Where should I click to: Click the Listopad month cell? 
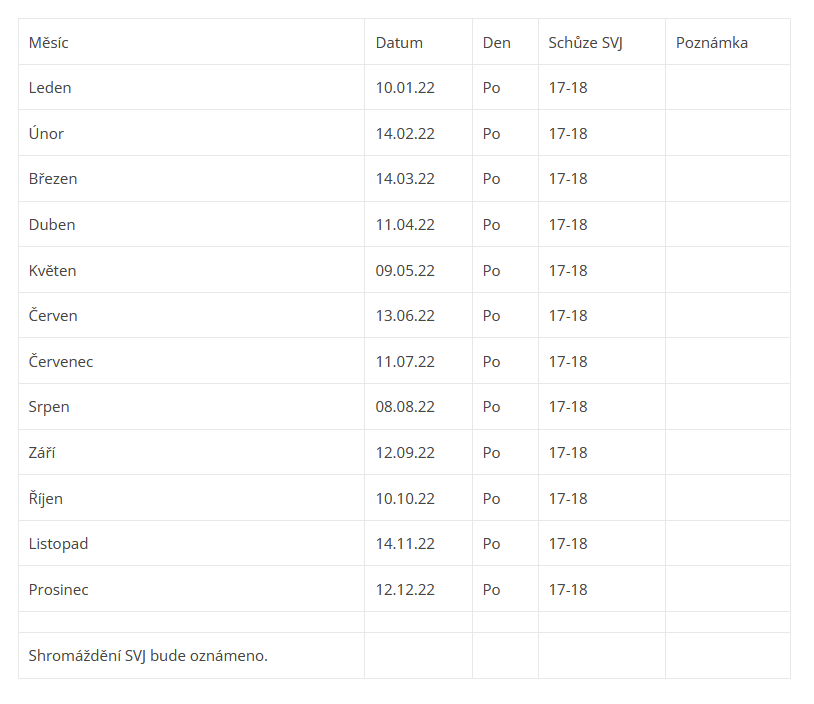(x=58, y=544)
